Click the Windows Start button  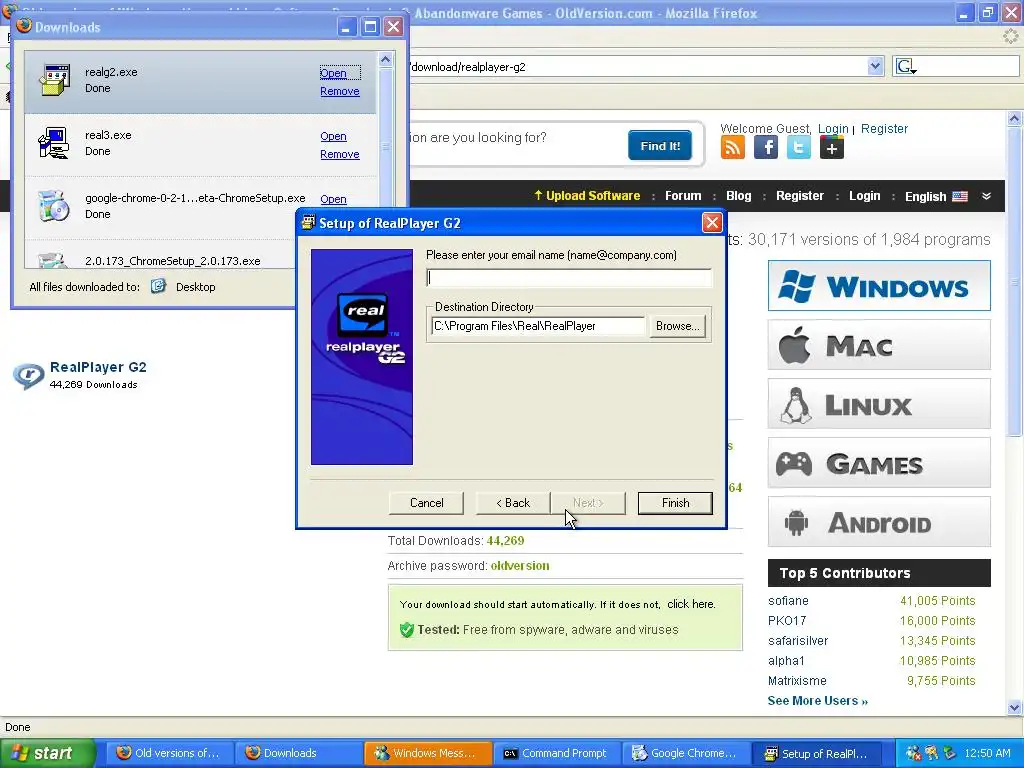pos(47,753)
